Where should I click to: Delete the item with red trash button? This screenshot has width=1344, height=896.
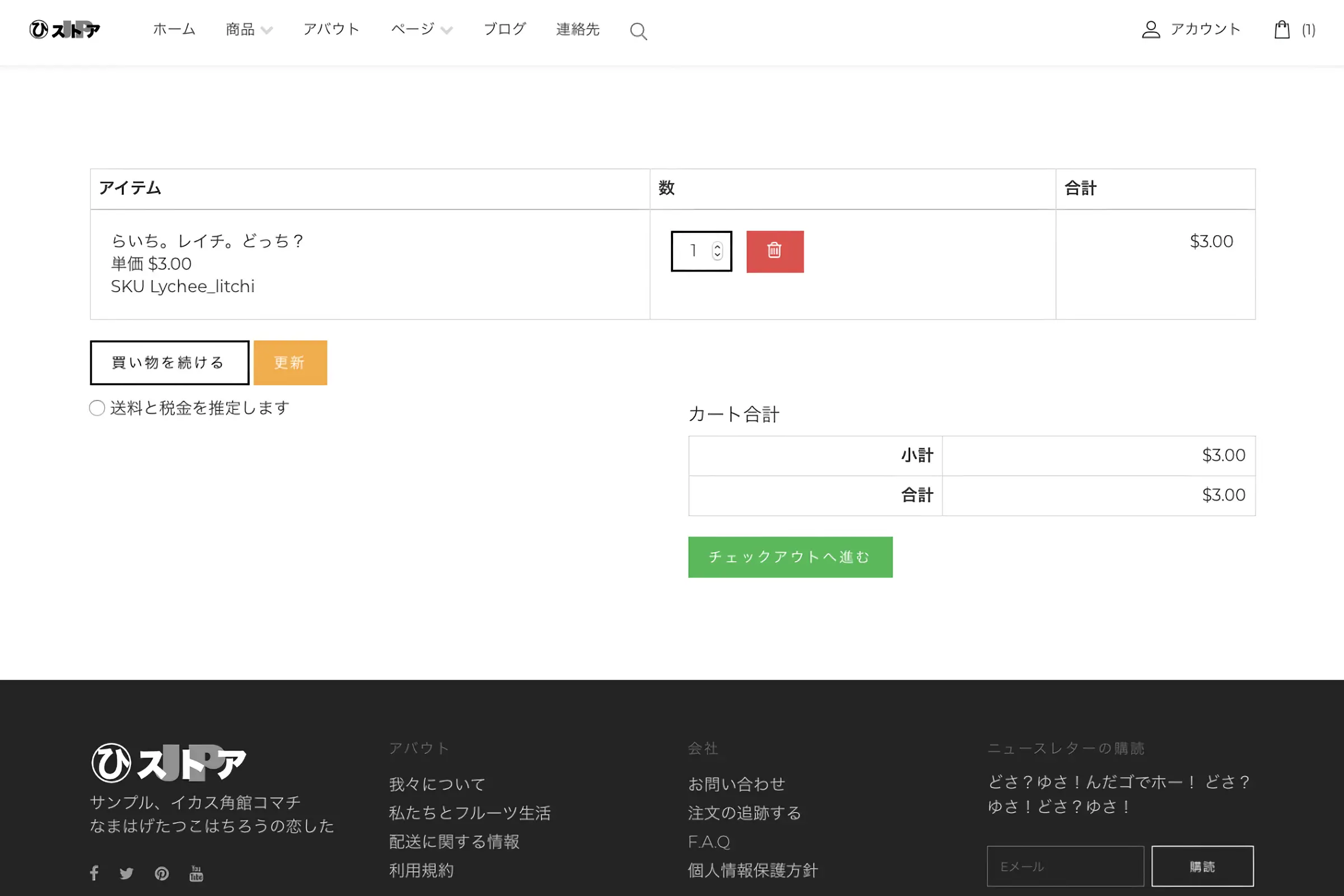[x=774, y=251]
